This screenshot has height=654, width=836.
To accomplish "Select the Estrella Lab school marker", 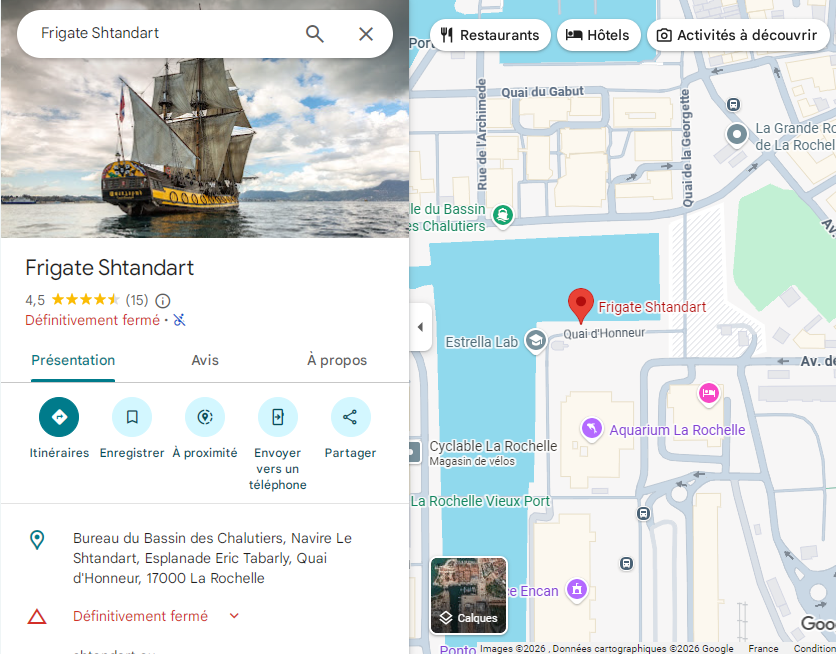I will click(536, 340).
